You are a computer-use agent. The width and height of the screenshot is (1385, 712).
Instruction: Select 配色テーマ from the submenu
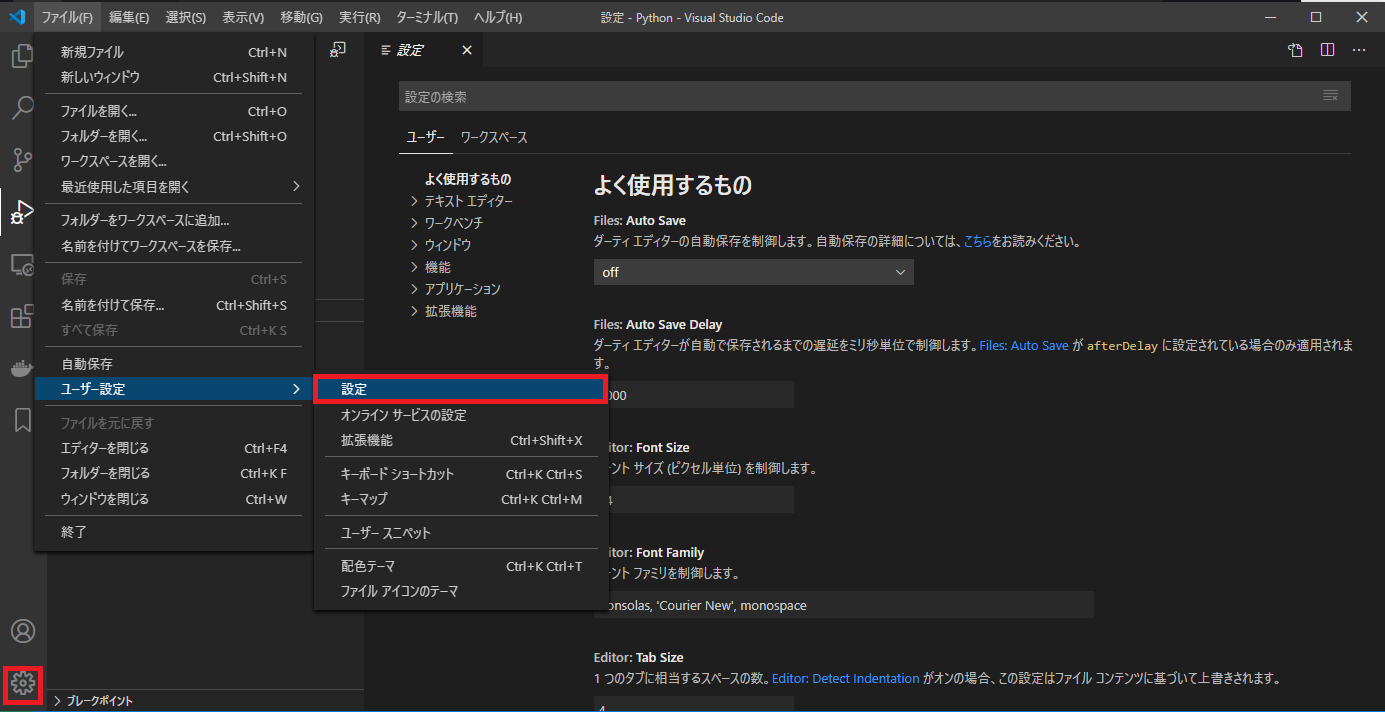[460, 566]
